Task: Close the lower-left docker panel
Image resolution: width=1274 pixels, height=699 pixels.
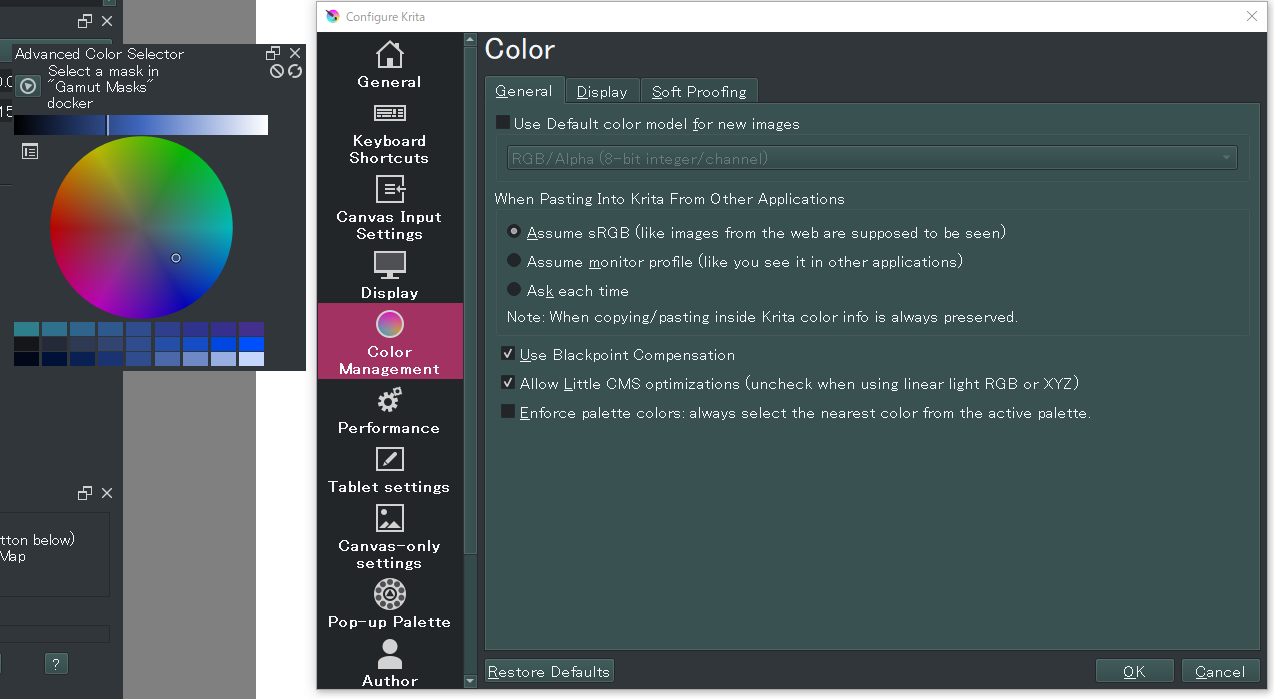Action: tap(107, 493)
